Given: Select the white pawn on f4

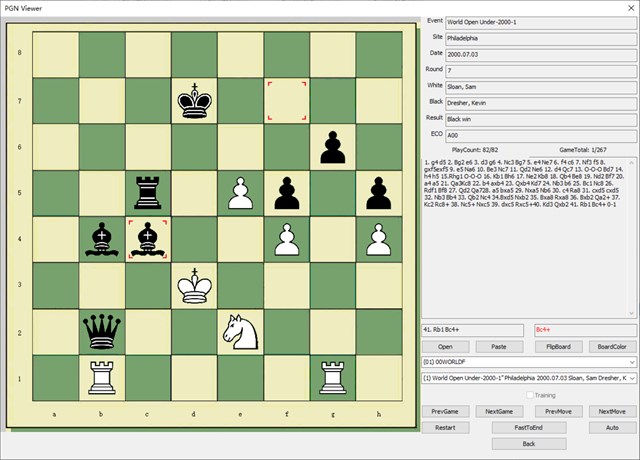Looking at the screenshot, I should pos(287,239).
